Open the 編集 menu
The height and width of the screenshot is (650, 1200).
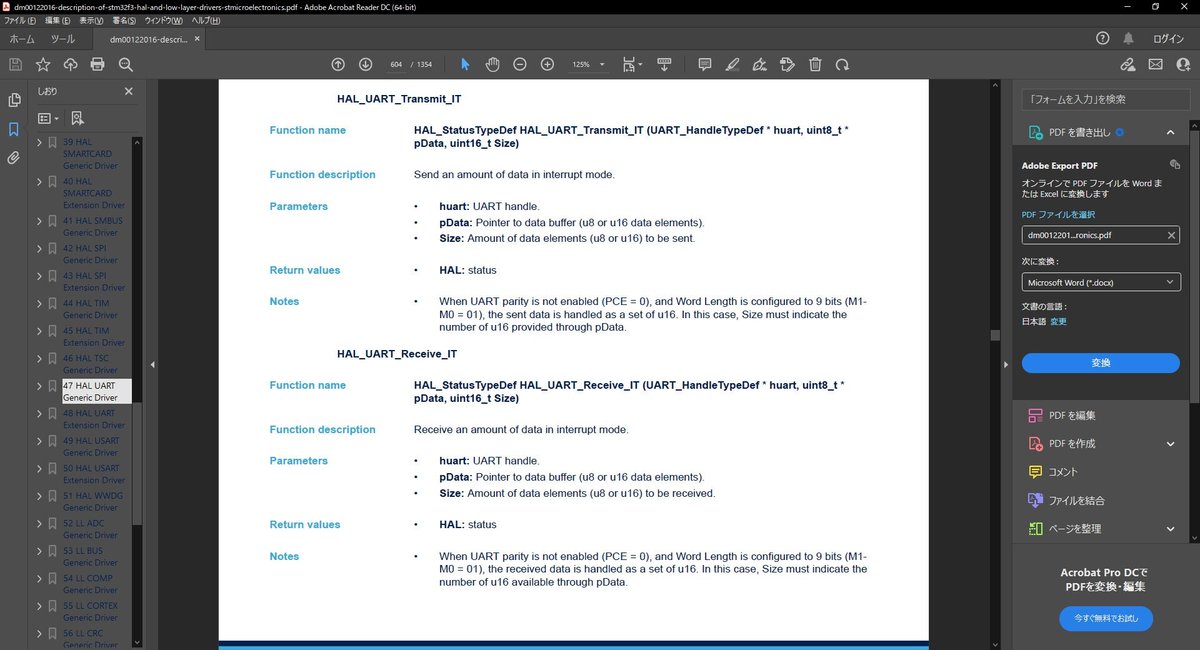(59, 20)
